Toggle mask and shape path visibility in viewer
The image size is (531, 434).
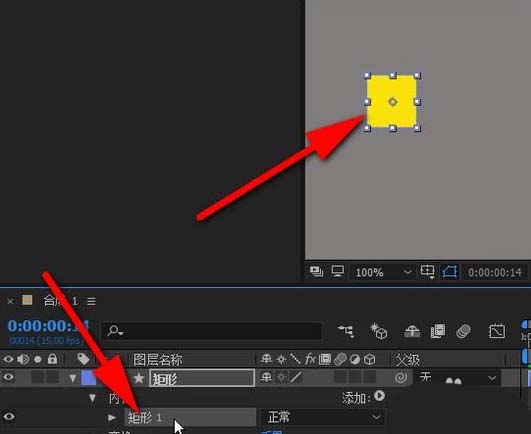tap(449, 272)
